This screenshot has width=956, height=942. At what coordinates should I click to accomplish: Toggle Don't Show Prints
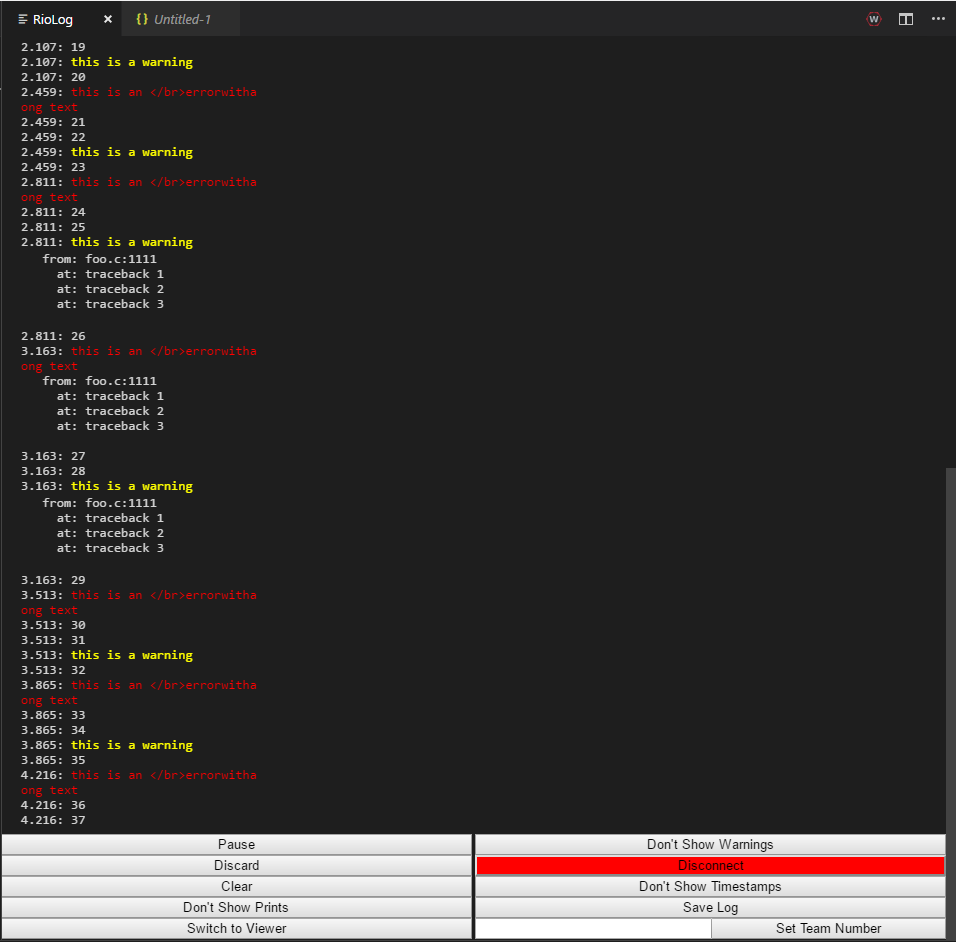click(x=237, y=907)
